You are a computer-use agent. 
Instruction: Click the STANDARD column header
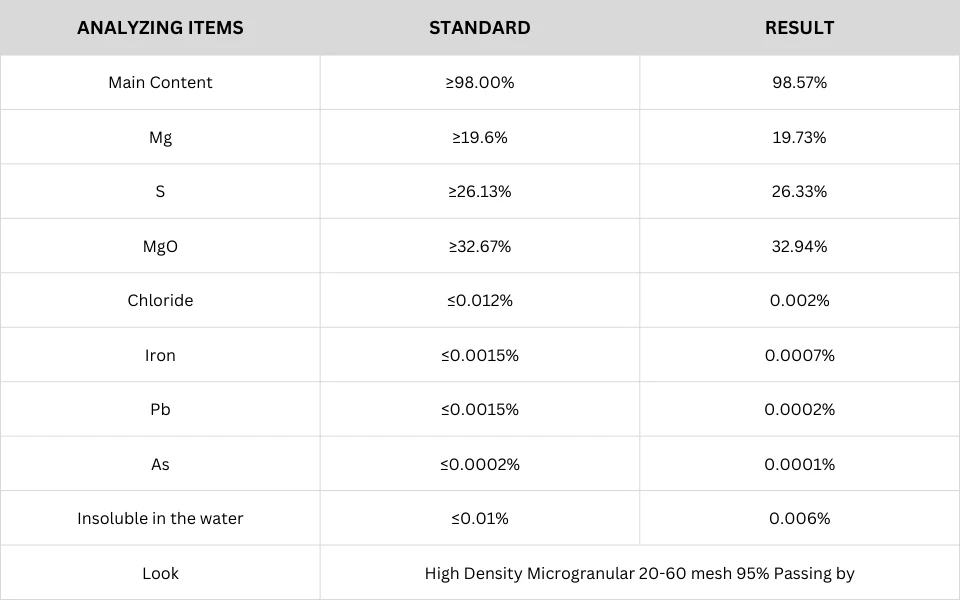pyautogui.click(x=479, y=28)
